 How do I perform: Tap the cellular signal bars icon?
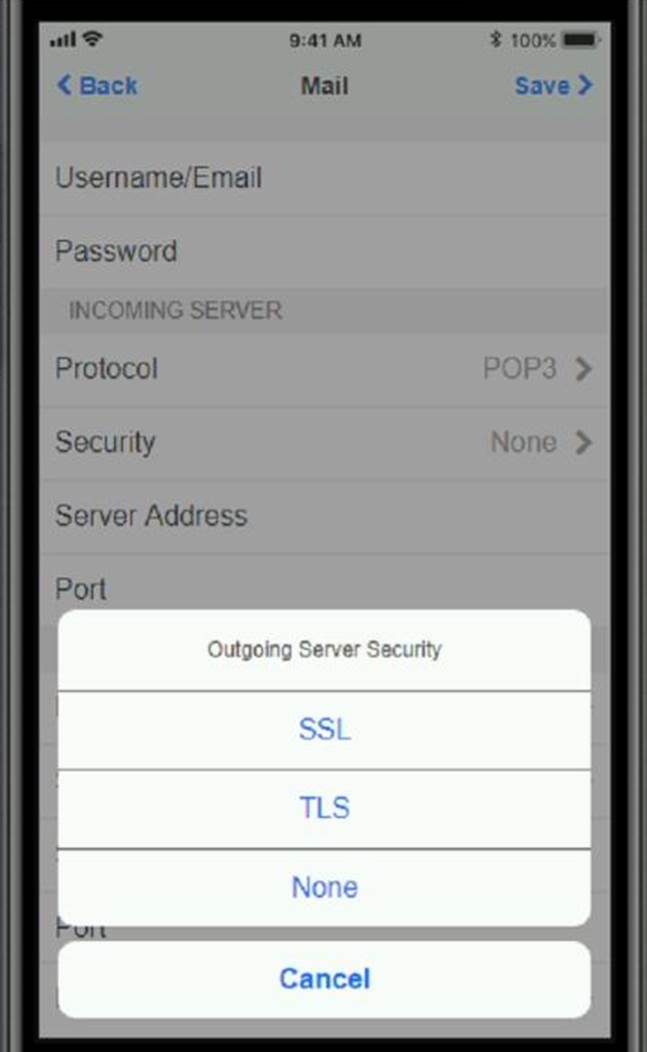point(63,40)
